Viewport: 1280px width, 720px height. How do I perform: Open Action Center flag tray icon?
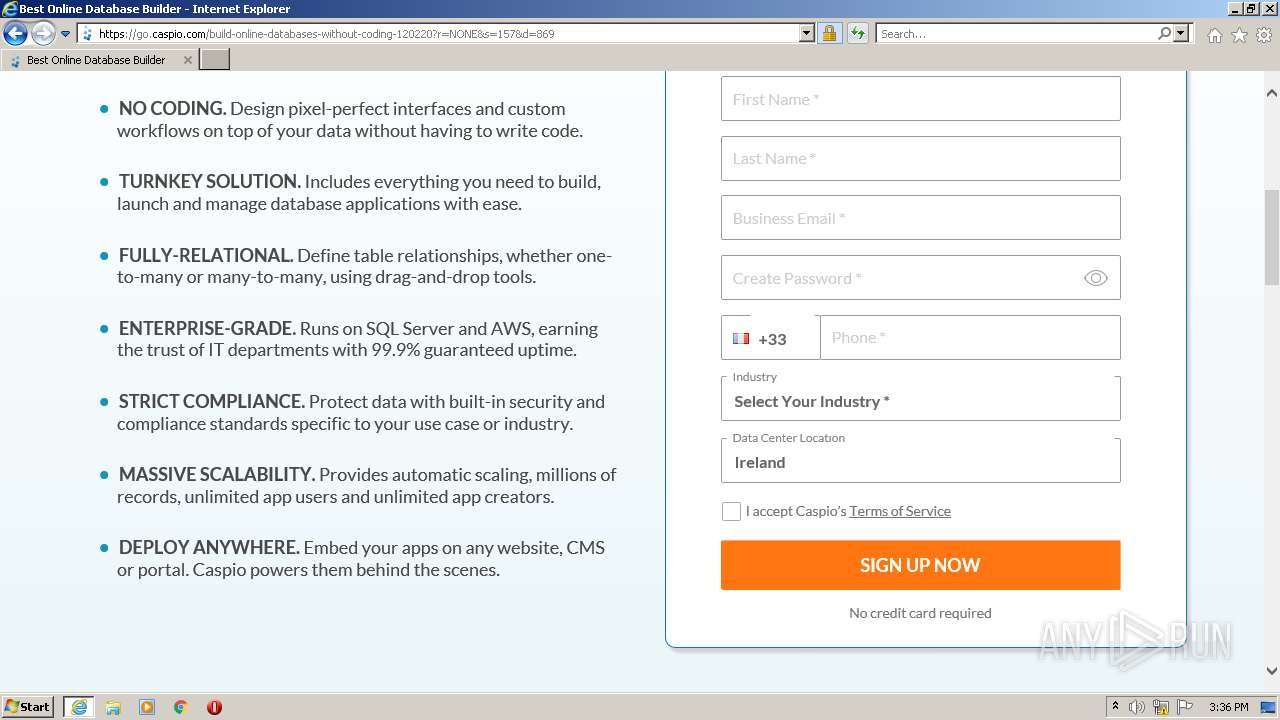click(x=1185, y=707)
